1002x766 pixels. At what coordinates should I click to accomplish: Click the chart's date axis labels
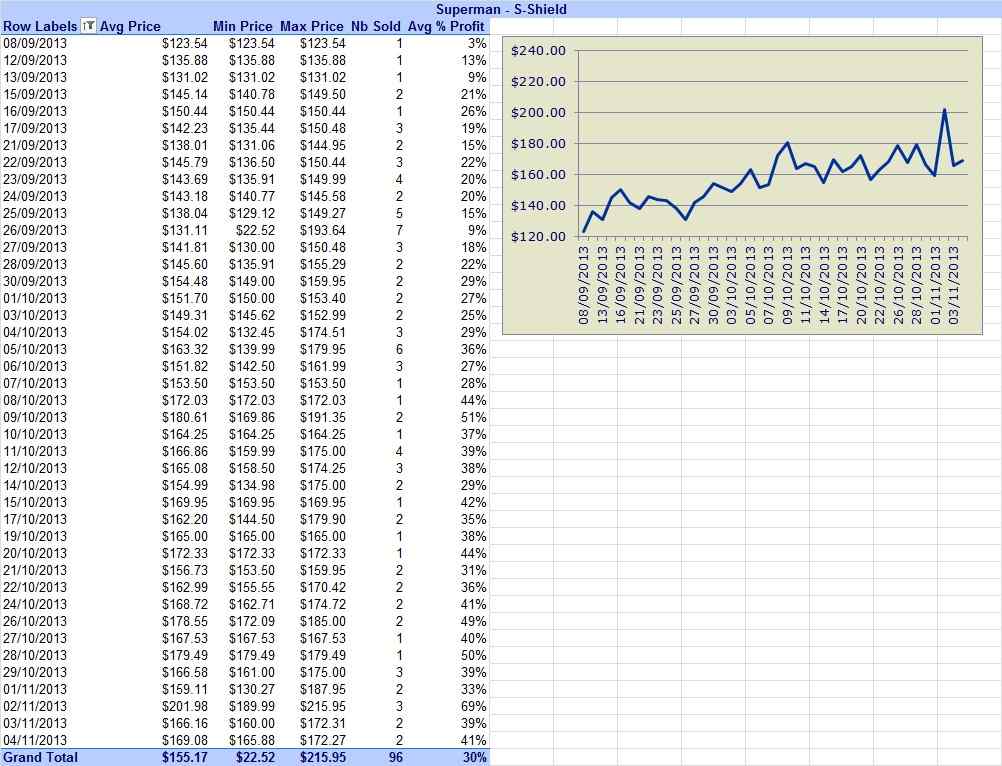pos(769,285)
